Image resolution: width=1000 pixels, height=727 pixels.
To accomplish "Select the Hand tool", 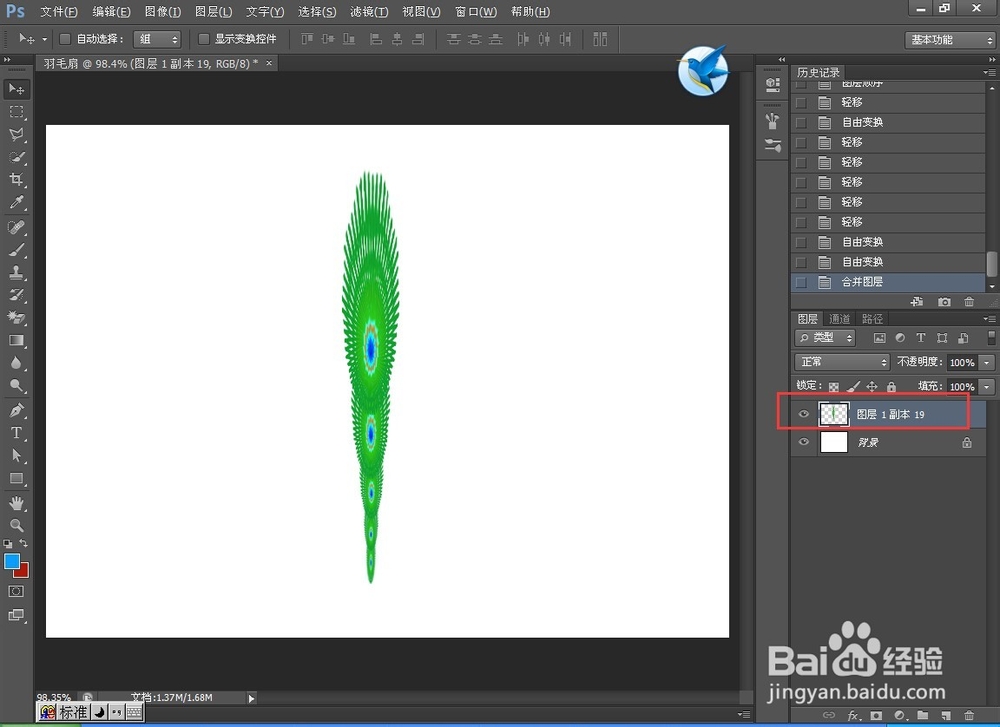I will (17, 503).
